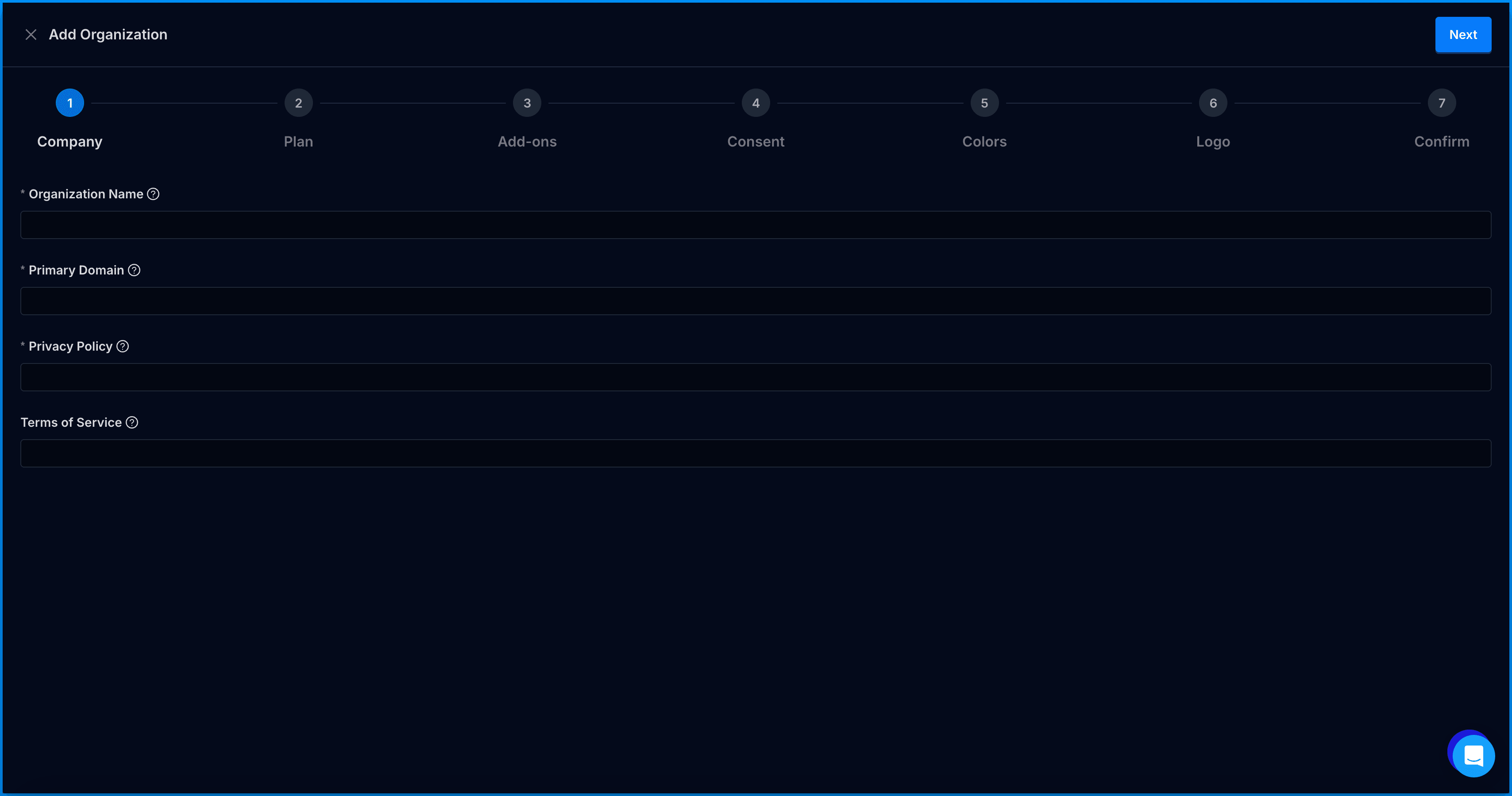Click the Organization Name help icon

(x=153, y=194)
